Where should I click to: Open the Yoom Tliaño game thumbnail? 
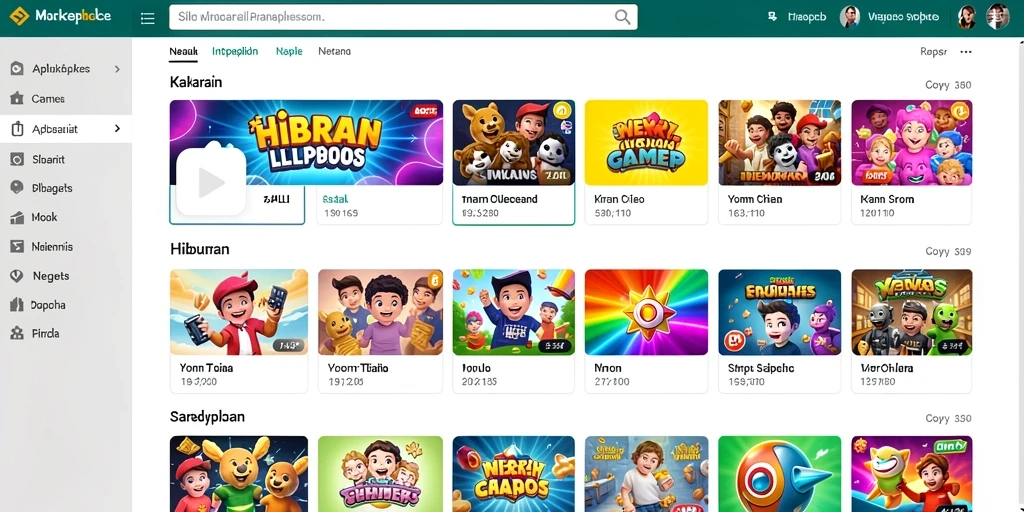(x=381, y=312)
